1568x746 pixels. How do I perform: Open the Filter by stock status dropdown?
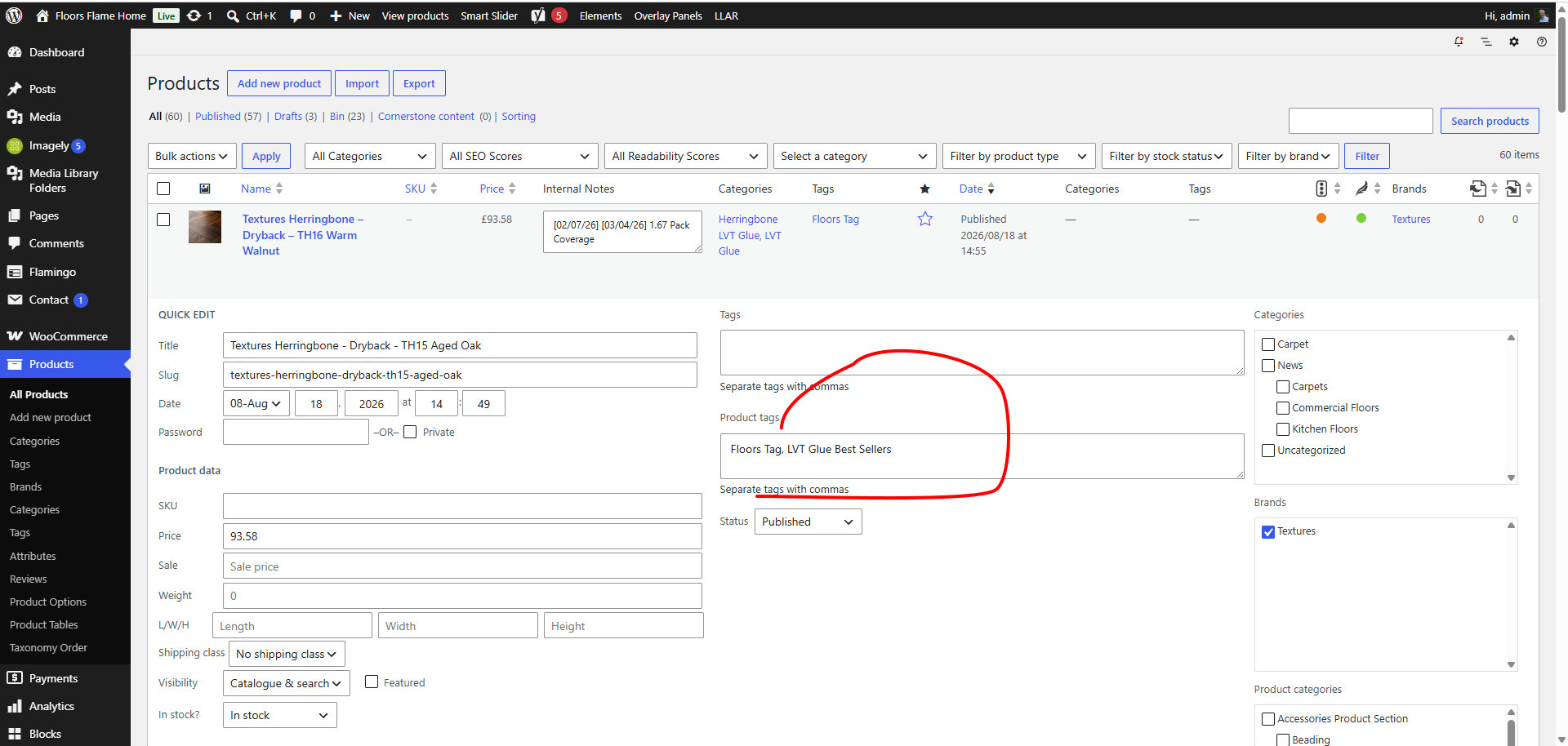click(x=1166, y=156)
